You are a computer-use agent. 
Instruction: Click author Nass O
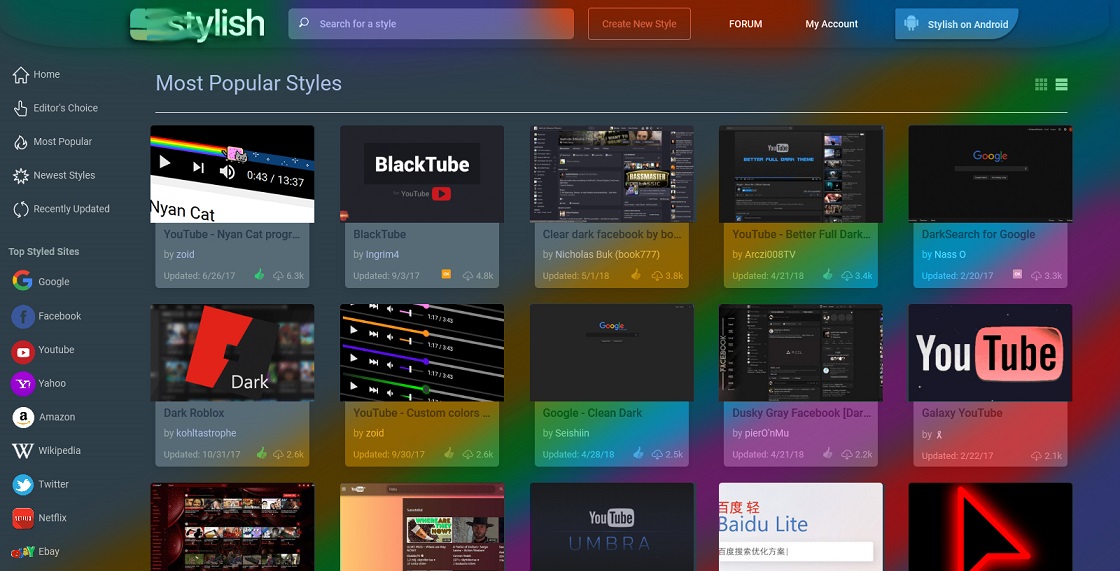coord(950,254)
